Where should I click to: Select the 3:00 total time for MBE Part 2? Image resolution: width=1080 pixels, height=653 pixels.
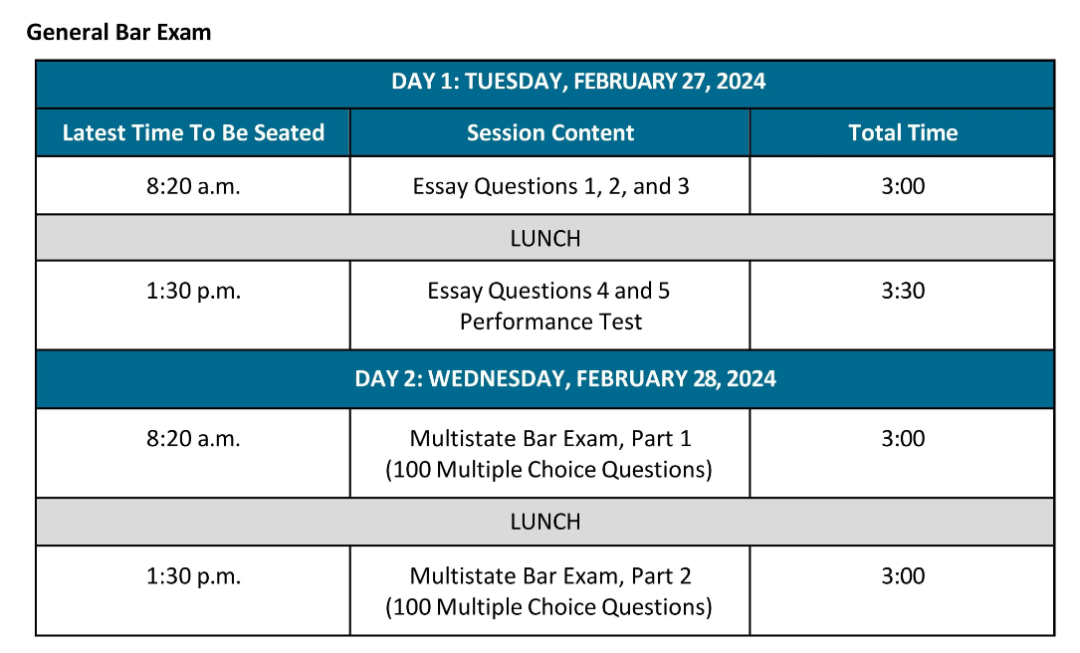pyautogui.click(x=902, y=590)
